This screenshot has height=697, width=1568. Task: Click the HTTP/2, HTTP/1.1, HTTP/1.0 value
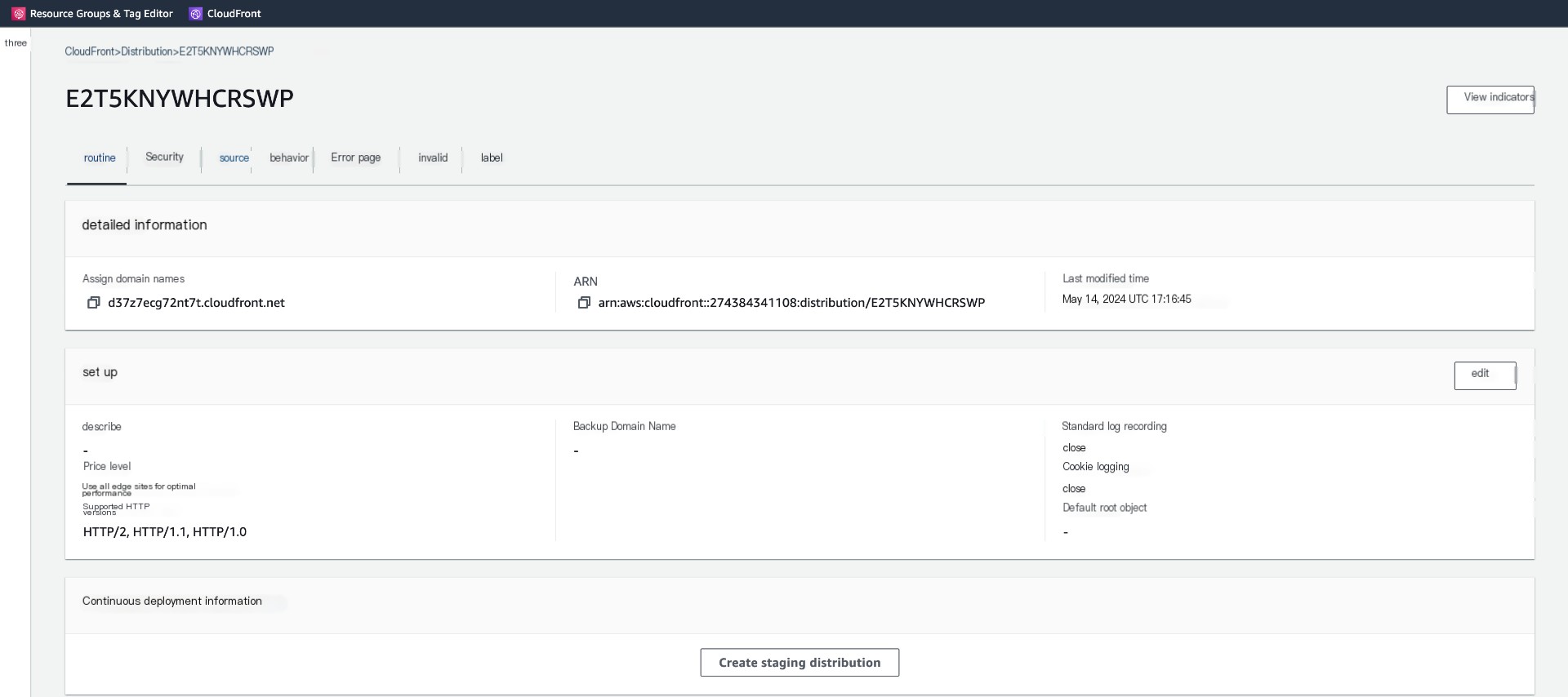(165, 532)
